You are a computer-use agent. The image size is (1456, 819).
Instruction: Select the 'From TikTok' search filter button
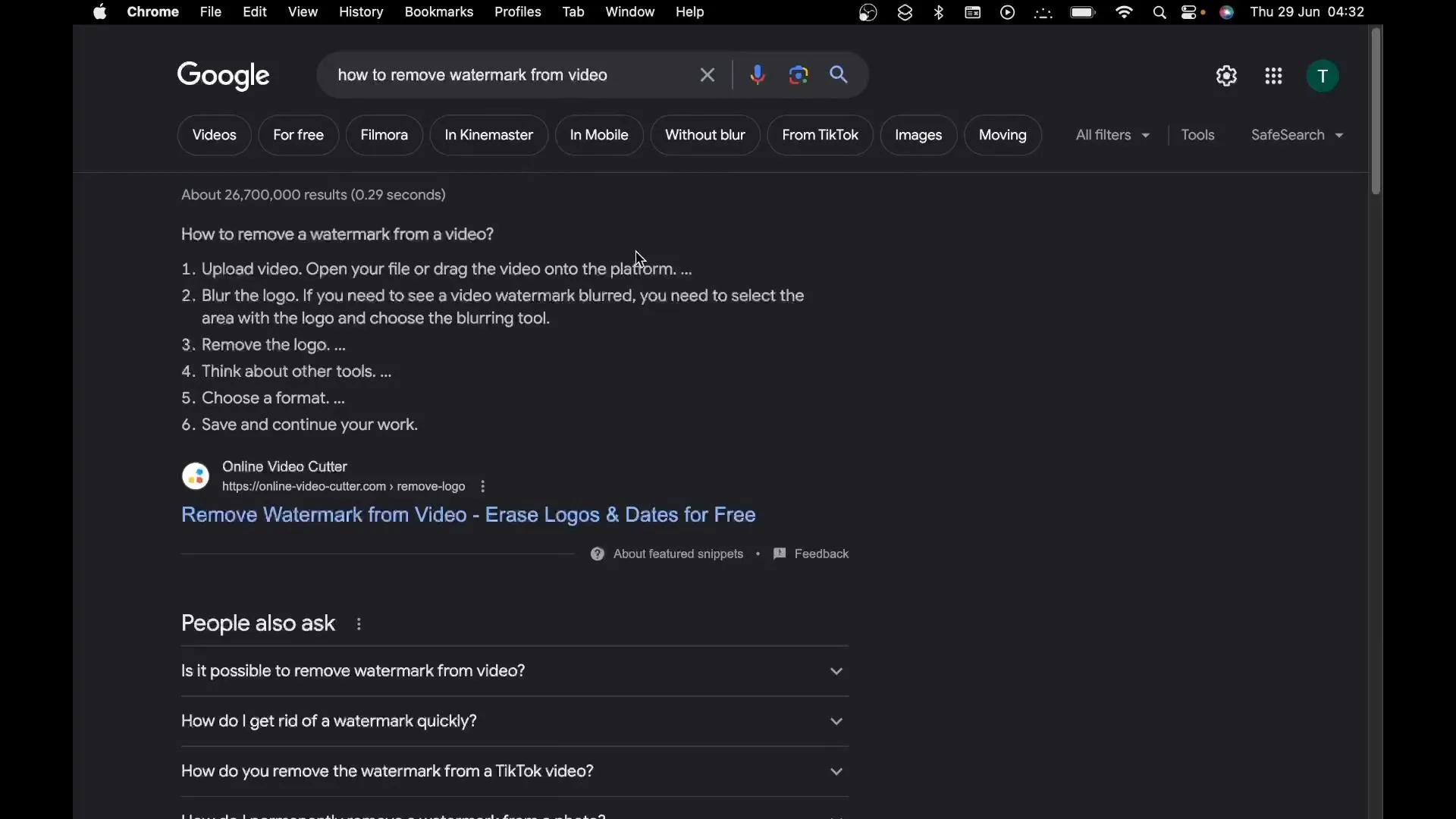819,134
